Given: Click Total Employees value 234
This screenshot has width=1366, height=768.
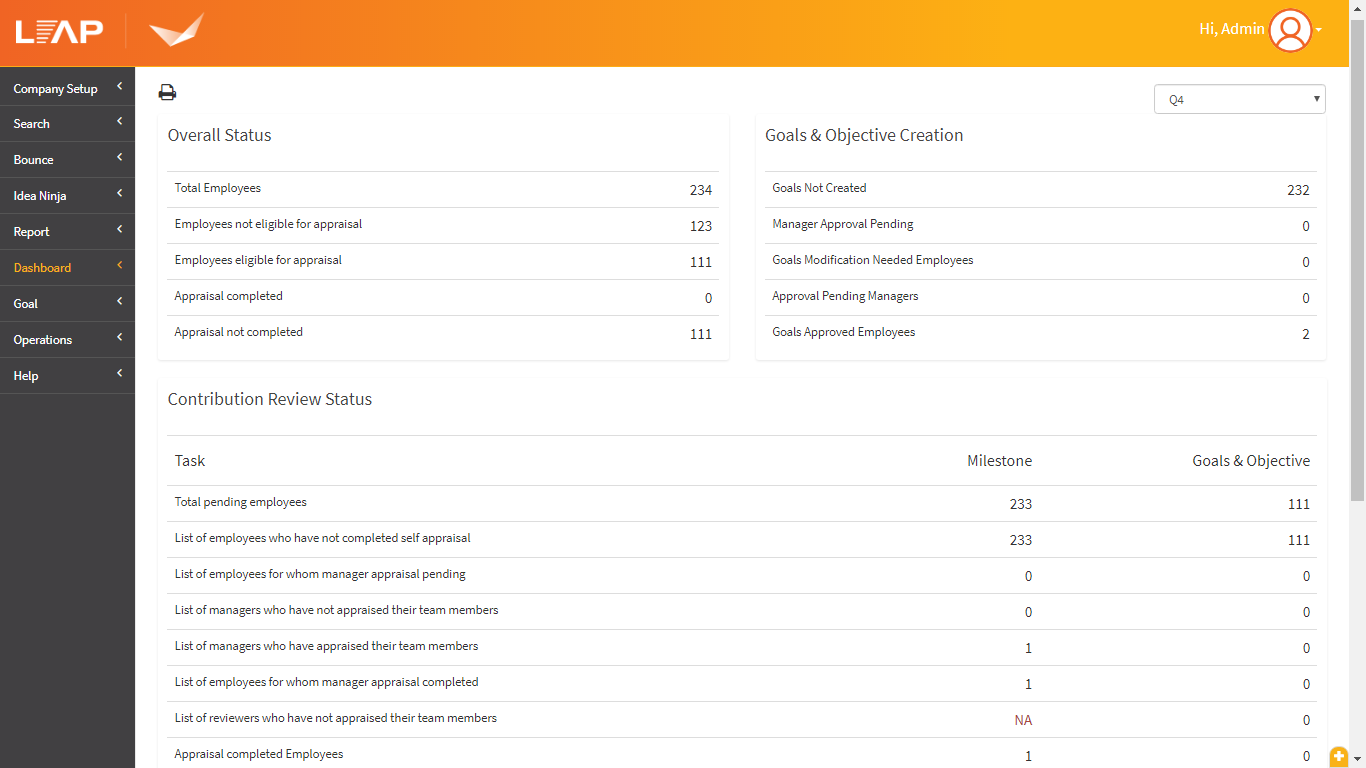Looking at the screenshot, I should click(701, 190).
